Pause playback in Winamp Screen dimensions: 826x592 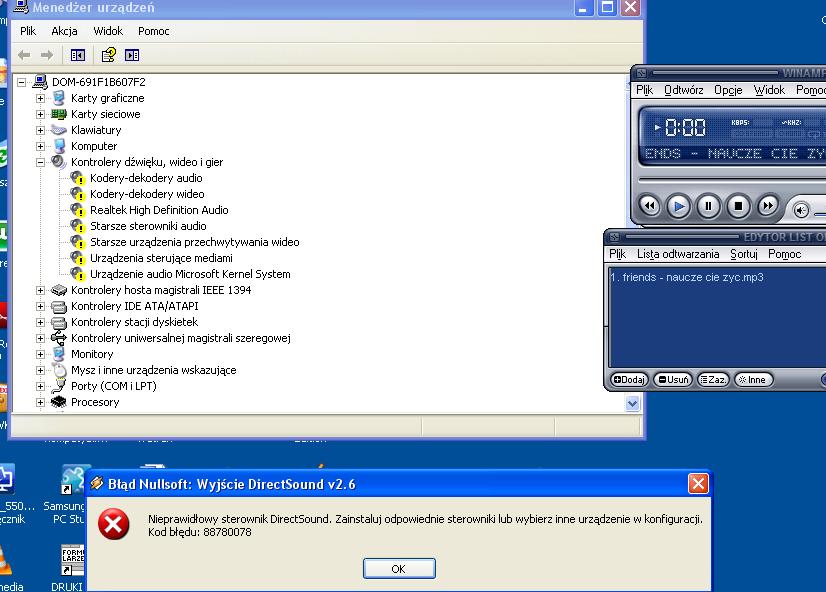pos(709,206)
